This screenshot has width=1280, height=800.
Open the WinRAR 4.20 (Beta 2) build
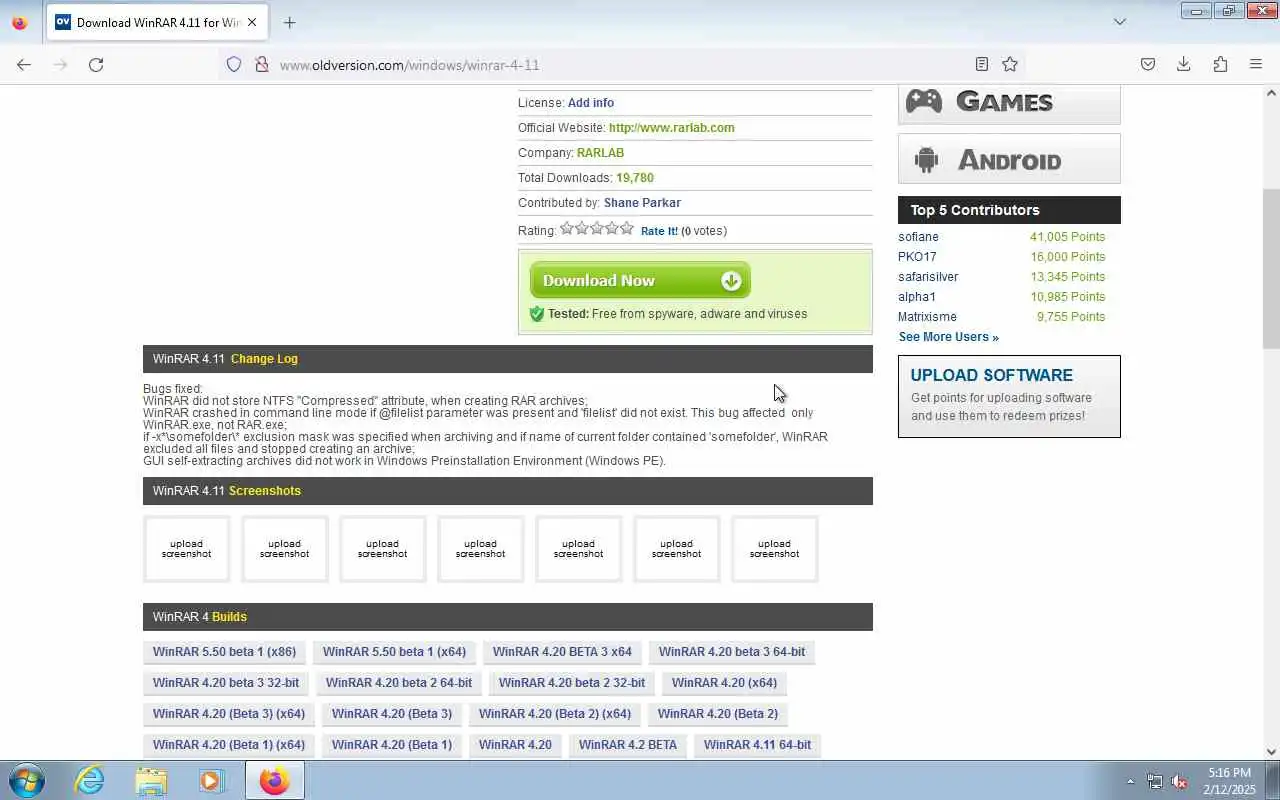pos(718,714)
